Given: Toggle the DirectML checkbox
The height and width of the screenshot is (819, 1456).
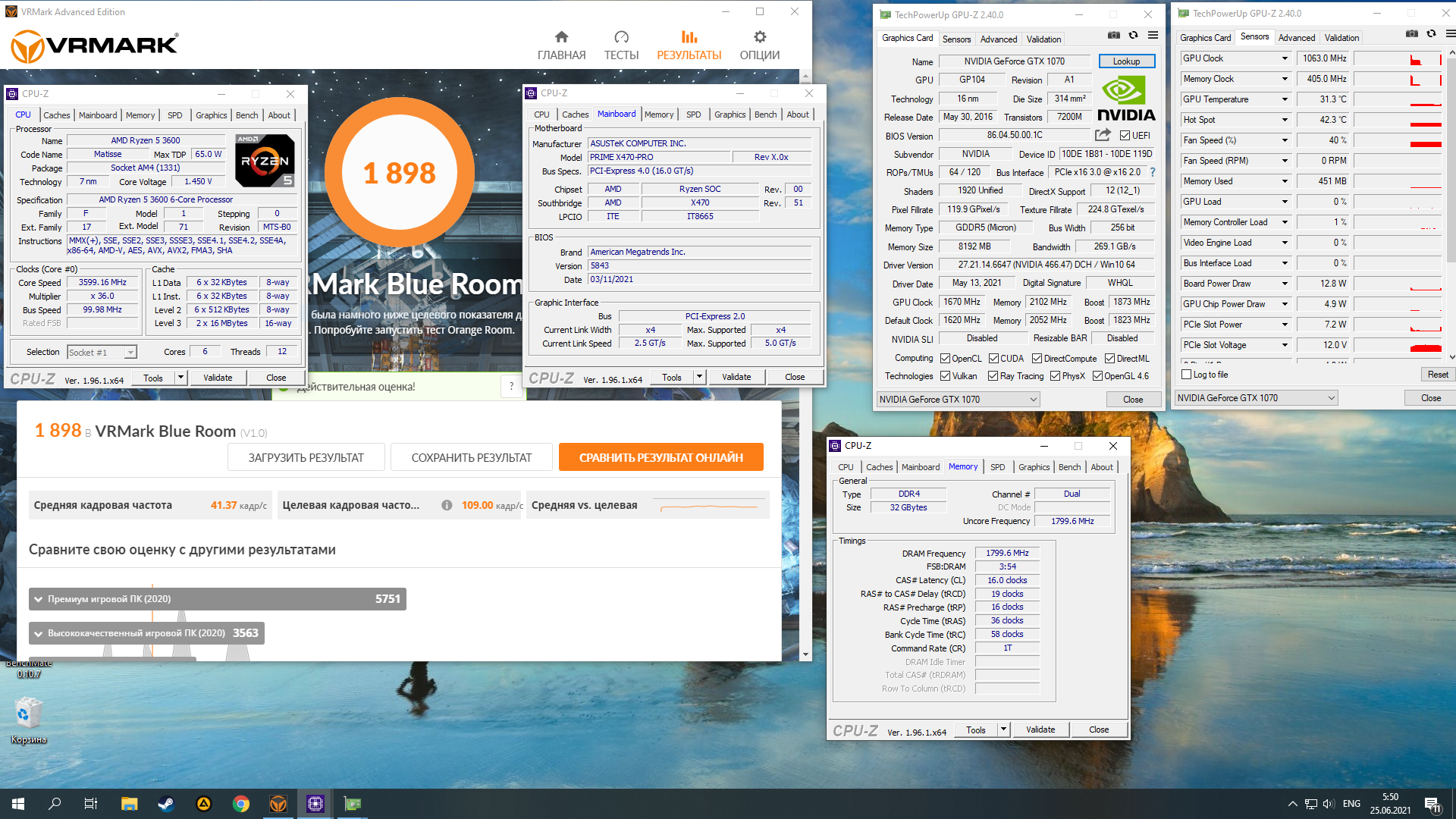Looking at the screenshot, I should [1109, 359].
